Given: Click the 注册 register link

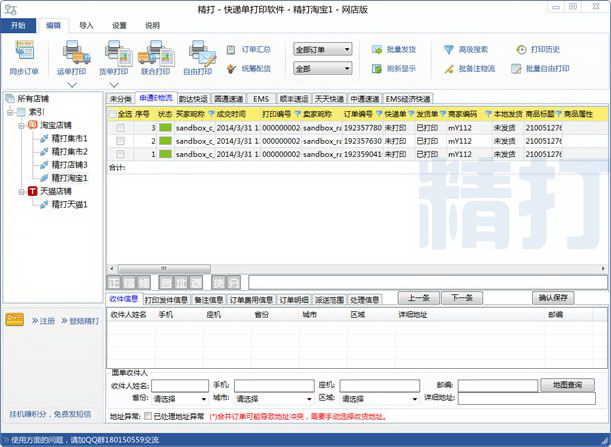Looking at the screenshot, I should tap(47, 321).
